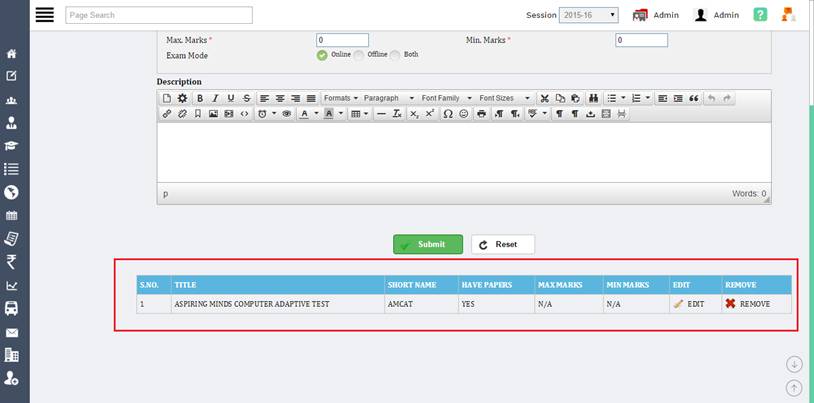The height and width of the screenshot is (403, 814).
Task: Click the green help question mark icon
Action: click(761, 15)
